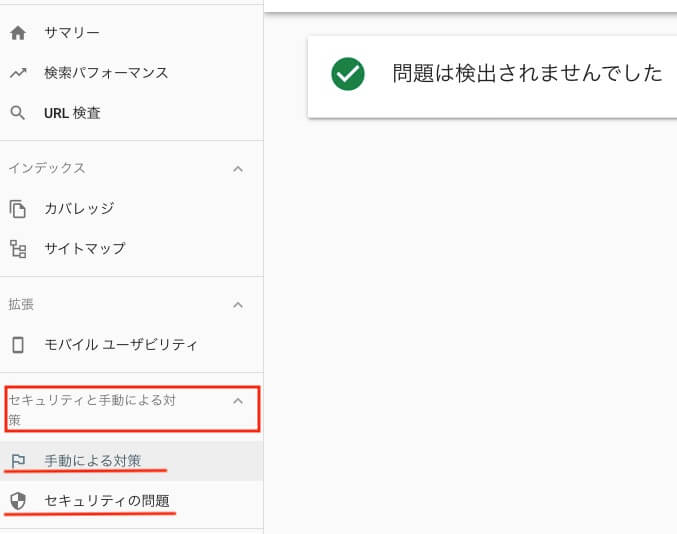Click the green checkmark status icon
677x534 pixels.
348,74
